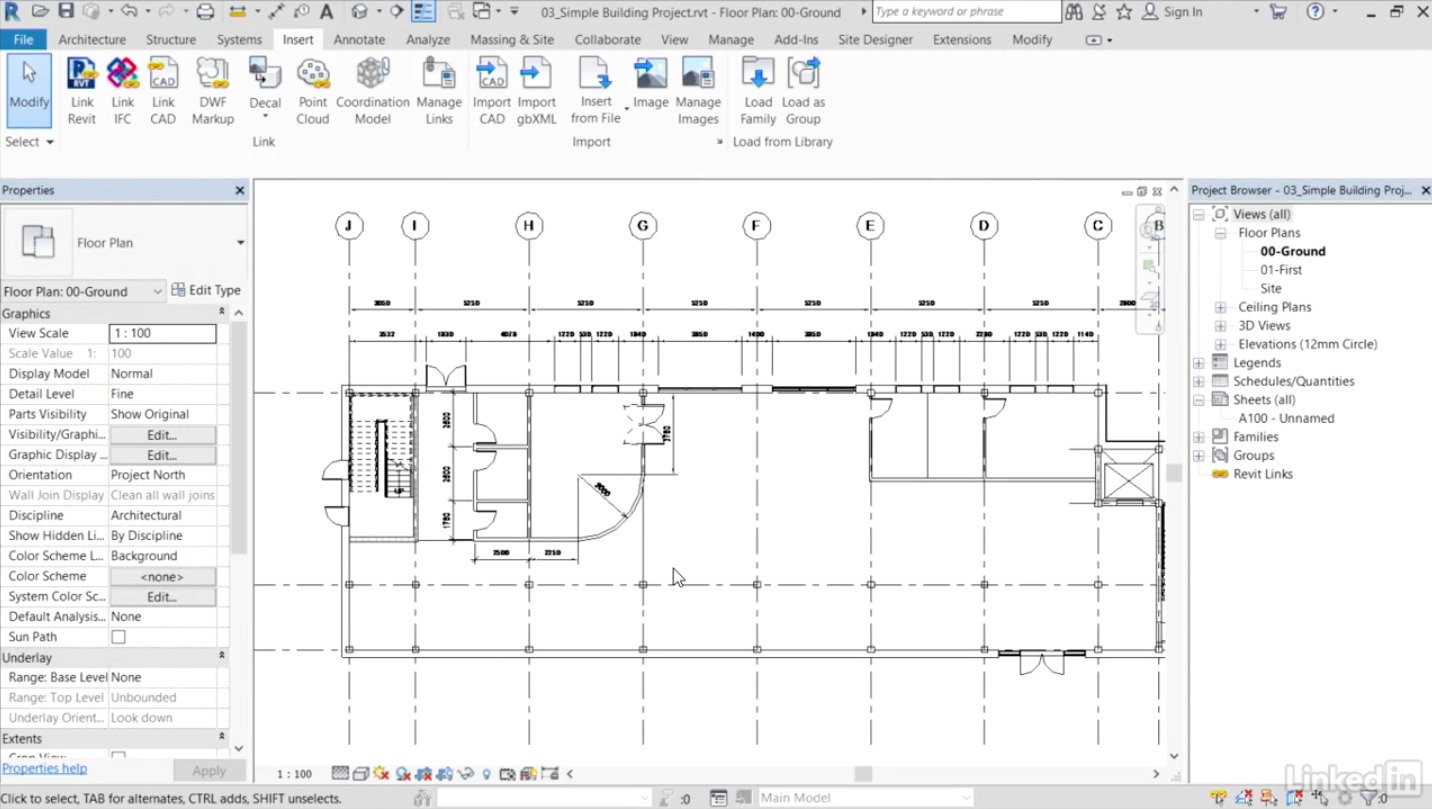Toggle Reveal Hidden Elements in view control bar

(x=487, y=772)
